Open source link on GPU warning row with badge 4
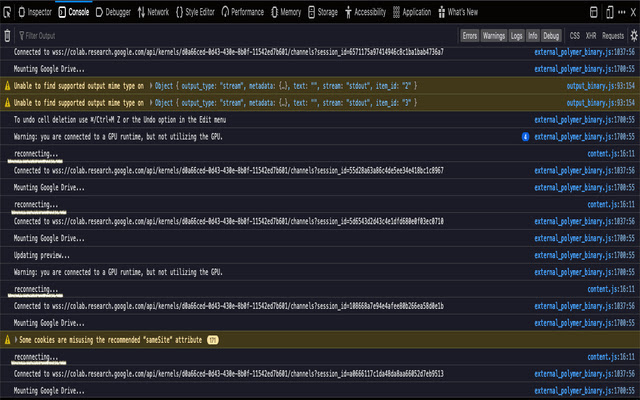Viewport: 640px width, 400px height. click(584, 137)
